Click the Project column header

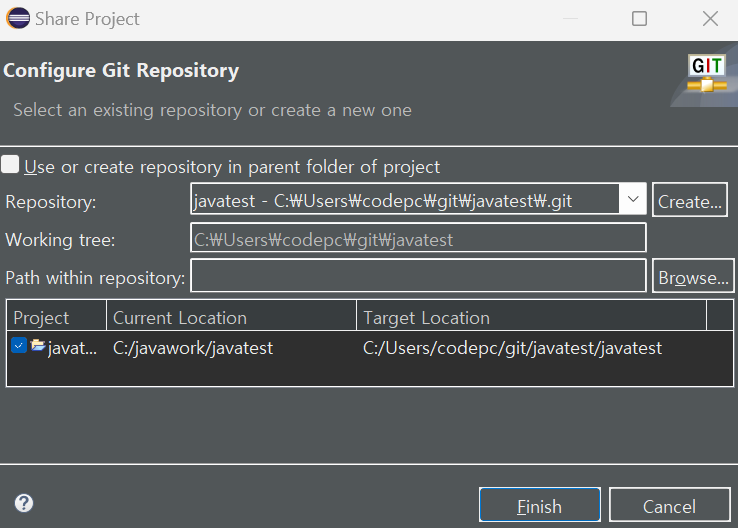[x=56, y=316]
